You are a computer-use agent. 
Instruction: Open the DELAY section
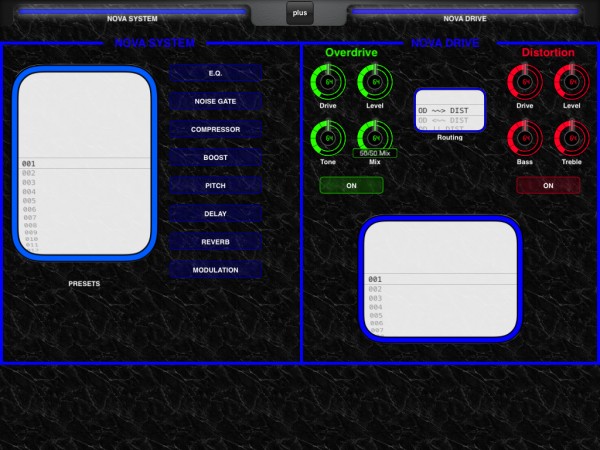pyautogui.click(x=215, y=214)
